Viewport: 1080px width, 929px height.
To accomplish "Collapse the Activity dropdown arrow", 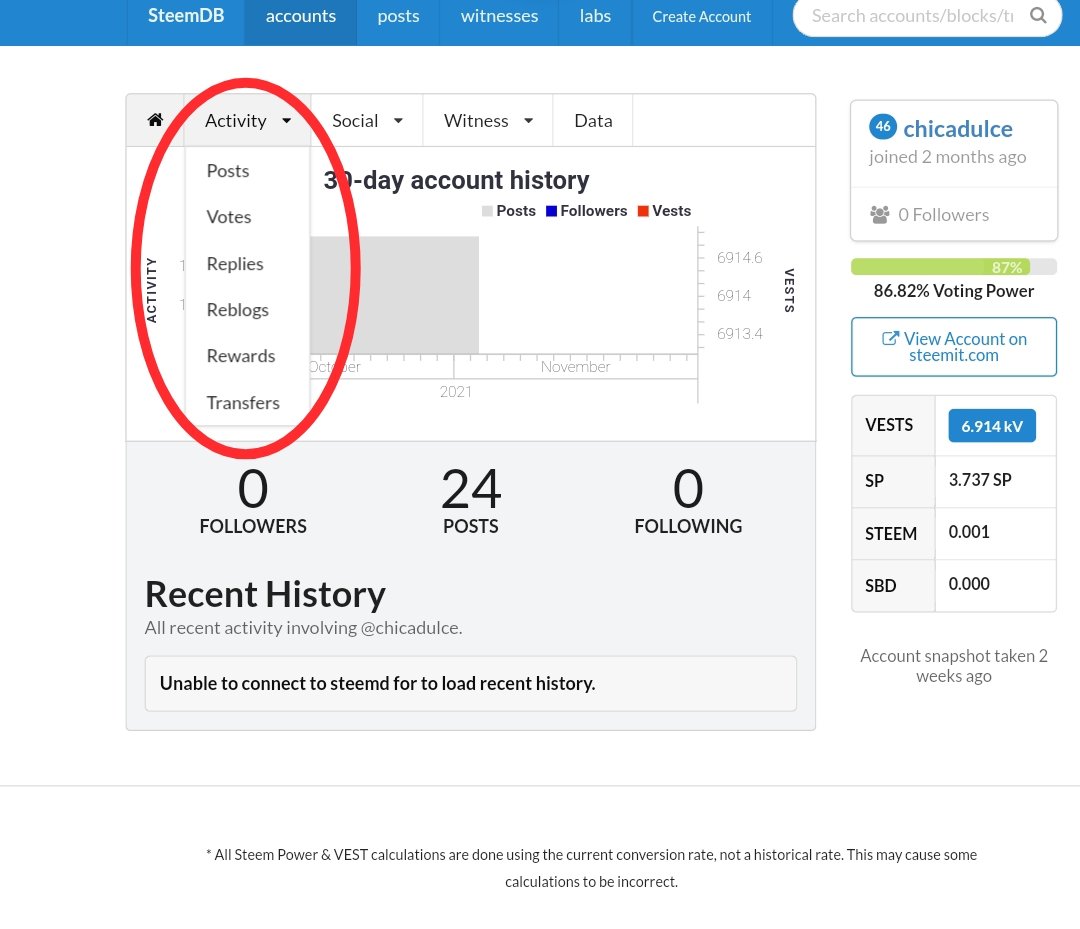I will coord(287,121).
